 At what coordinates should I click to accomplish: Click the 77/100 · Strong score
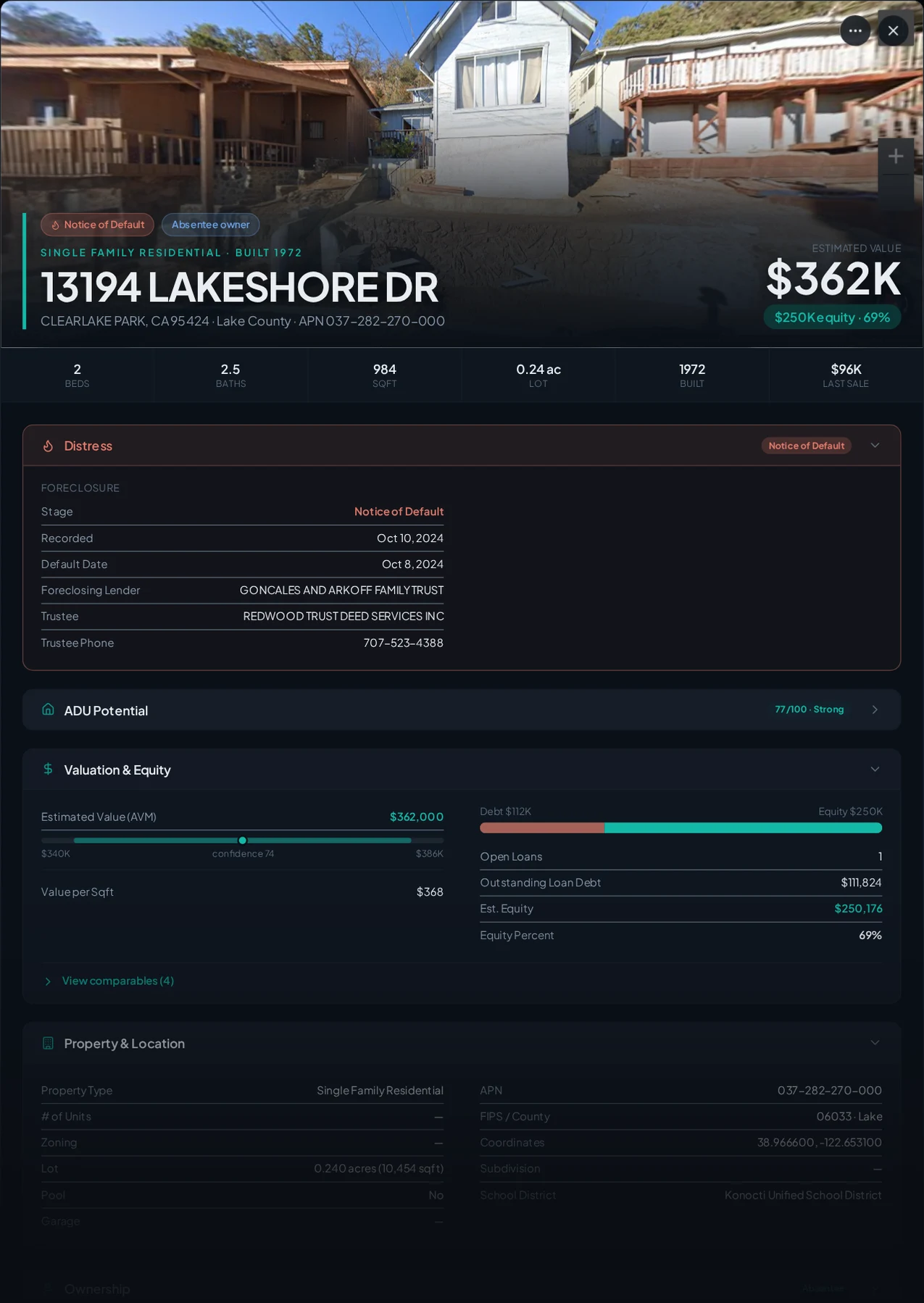click(809, 709)
